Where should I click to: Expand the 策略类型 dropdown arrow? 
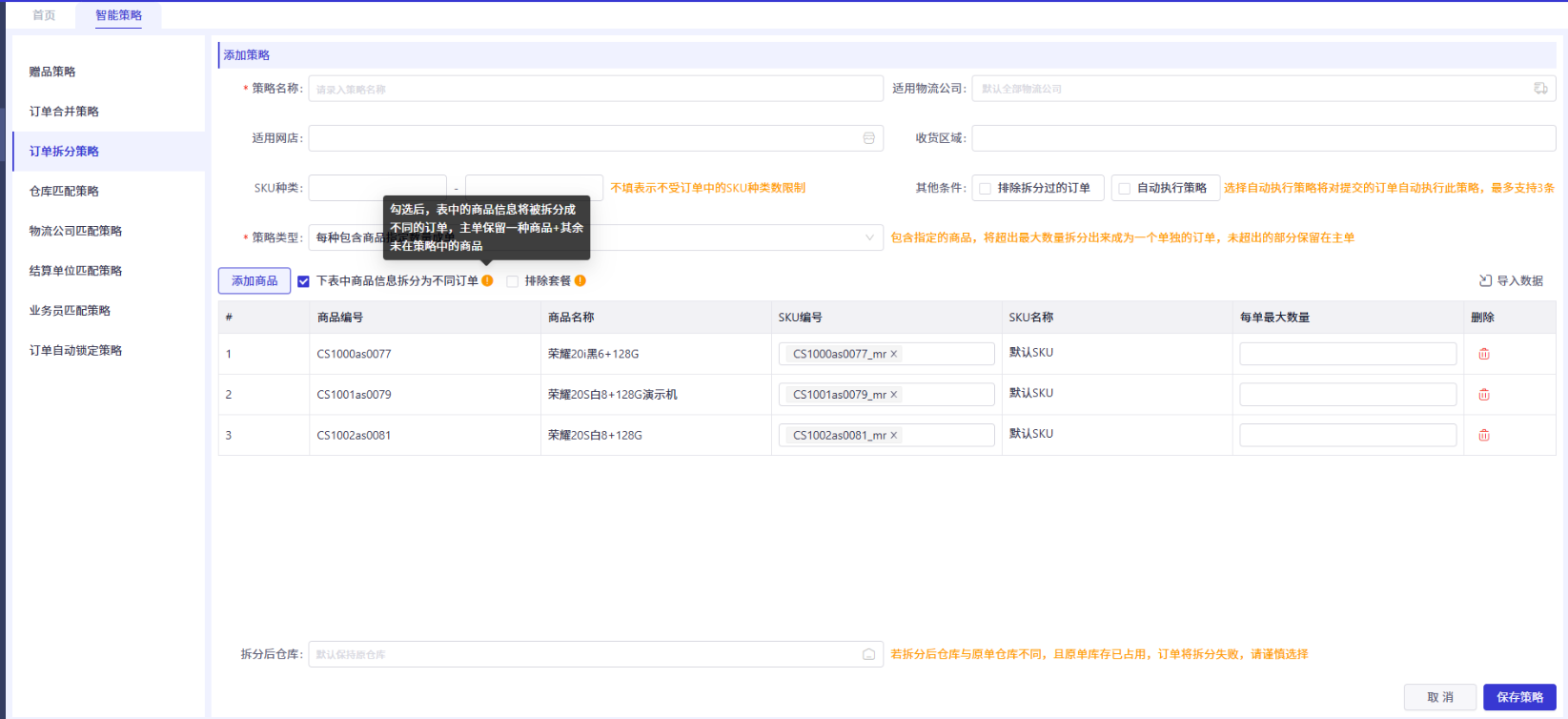(x=869, y=237)
